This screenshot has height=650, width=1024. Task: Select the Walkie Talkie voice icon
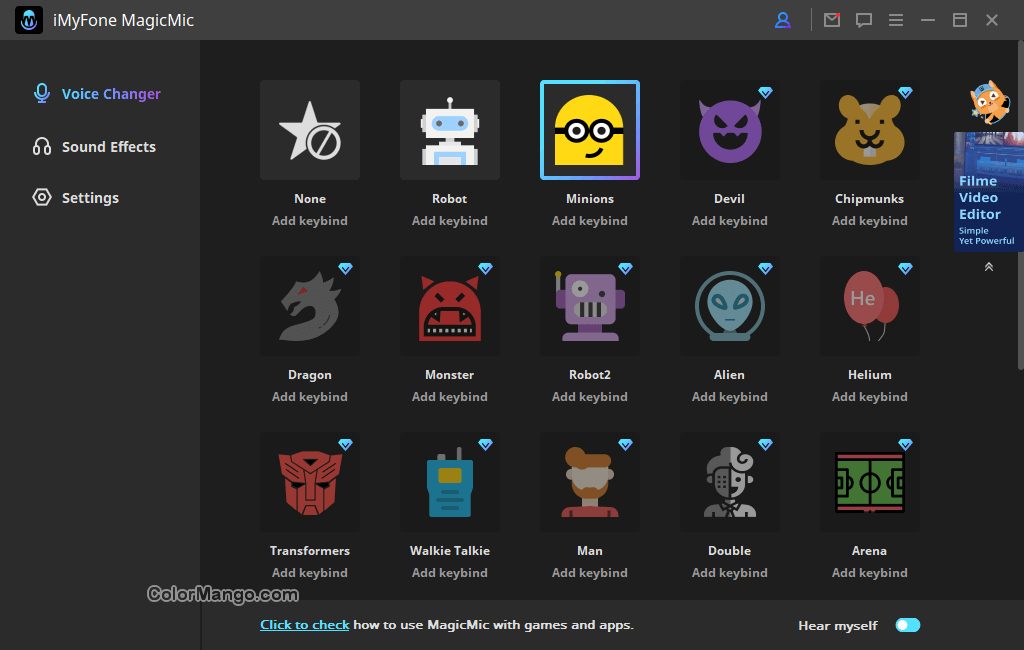pyautogui.click(x=450, y=482)
